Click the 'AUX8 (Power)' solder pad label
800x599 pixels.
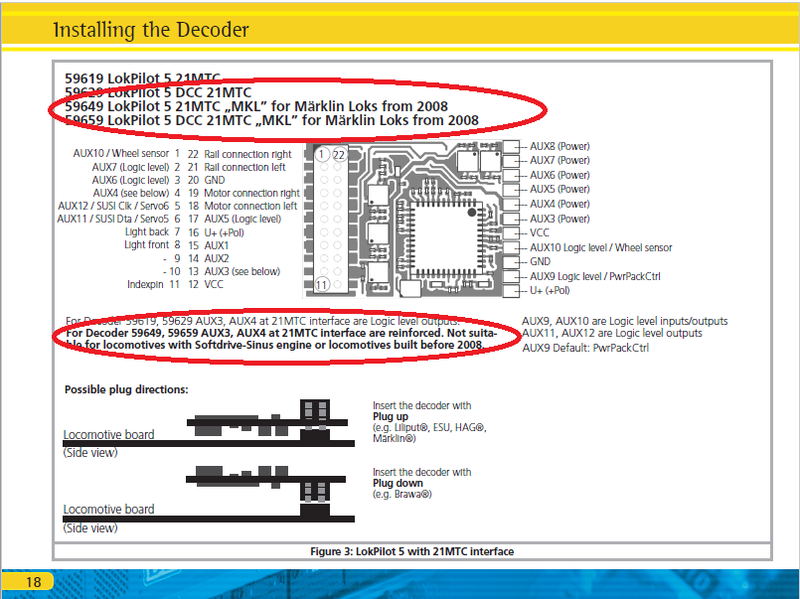coord(560,146)
